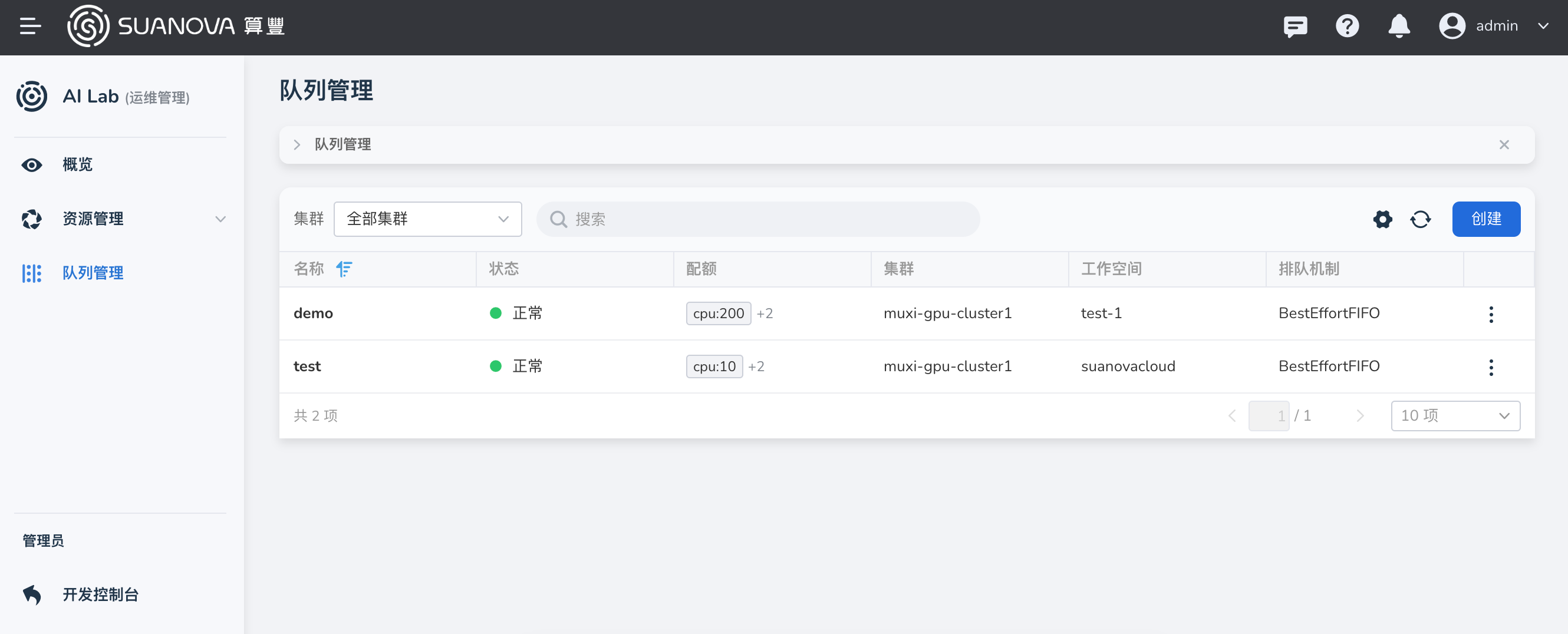
Task: Click workspace suanovacloud cell
Action: [x=1128, y=366]
